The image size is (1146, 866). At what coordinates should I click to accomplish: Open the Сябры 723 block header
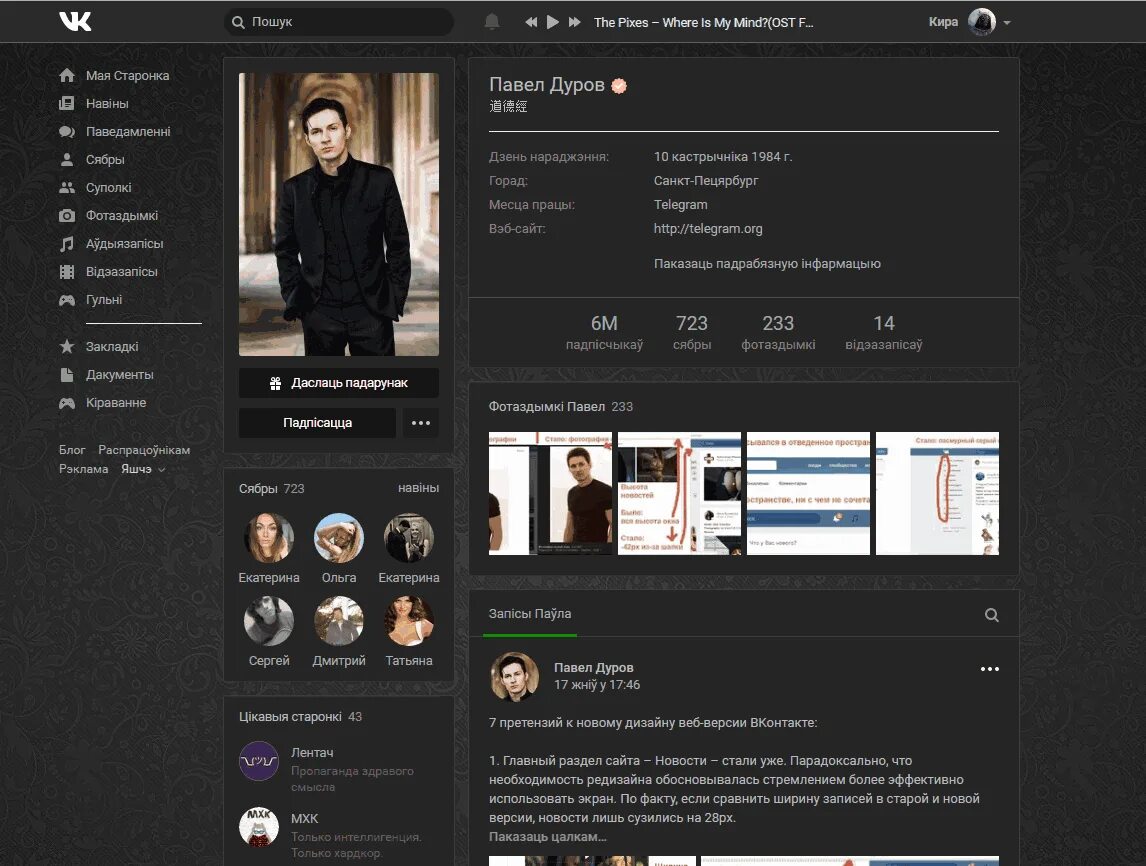271,488
